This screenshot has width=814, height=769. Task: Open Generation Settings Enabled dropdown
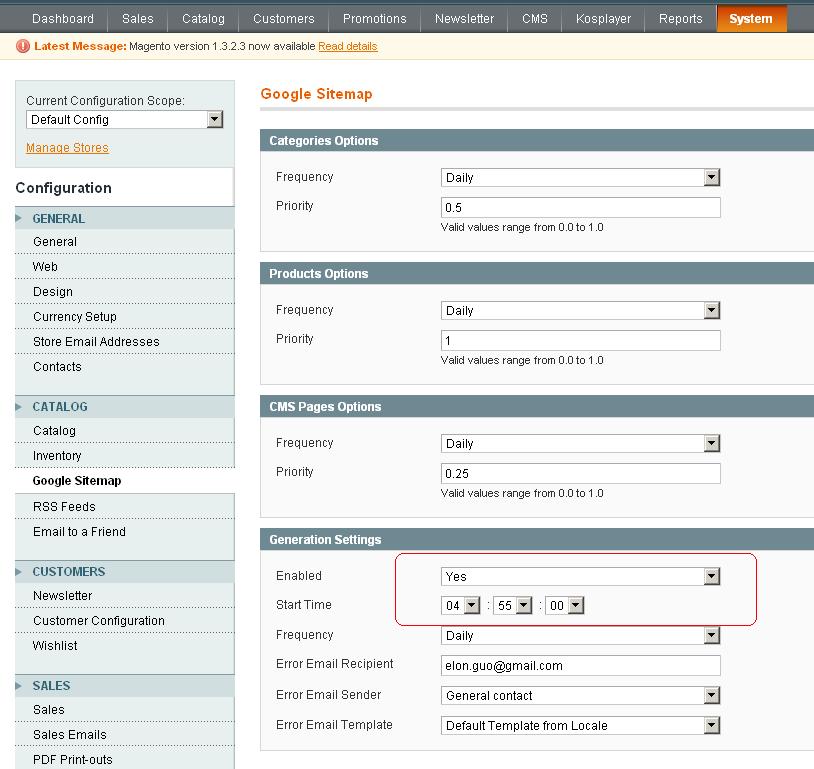(580, 577)
